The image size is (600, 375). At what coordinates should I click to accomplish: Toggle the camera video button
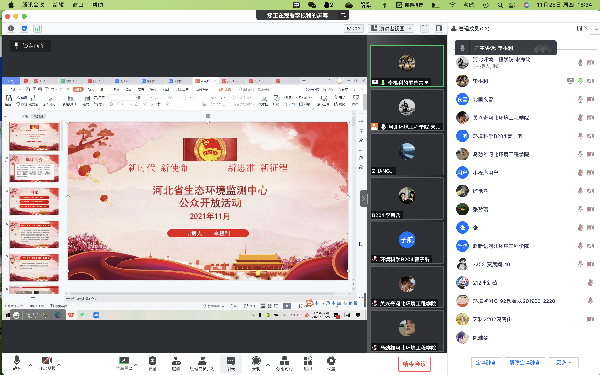(x=47, y=362)
